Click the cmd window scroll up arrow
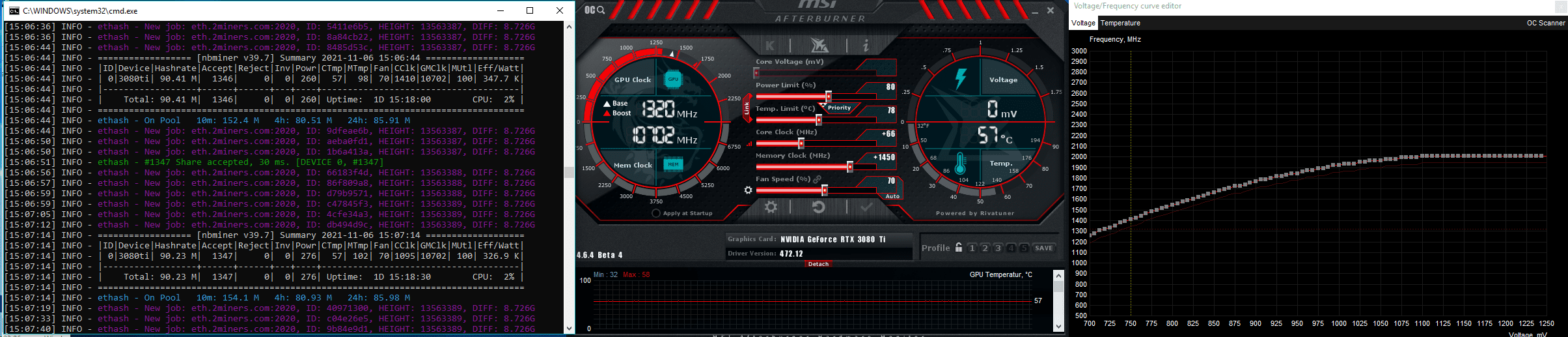This screenshot has height=337, width=1568. pyautogui.click(x=570, y=27)
